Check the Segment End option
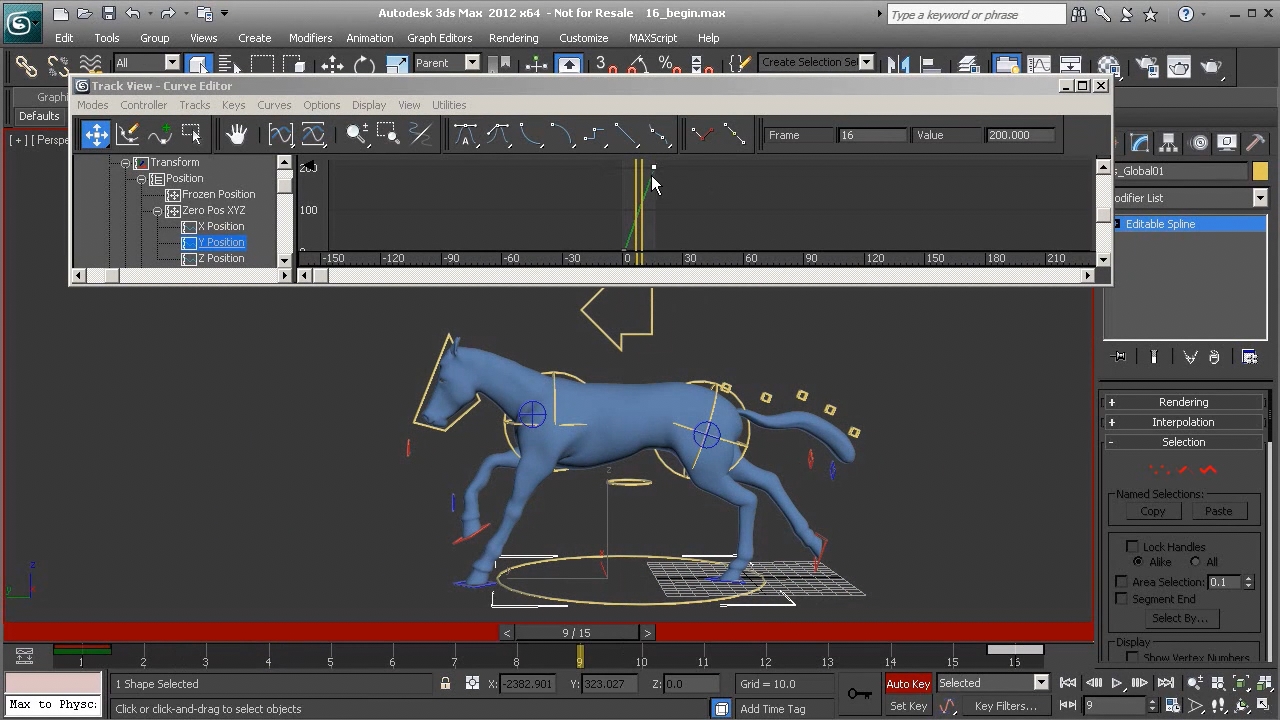The height and width of the screenshot is (720, 1280). coord(1122,599)
